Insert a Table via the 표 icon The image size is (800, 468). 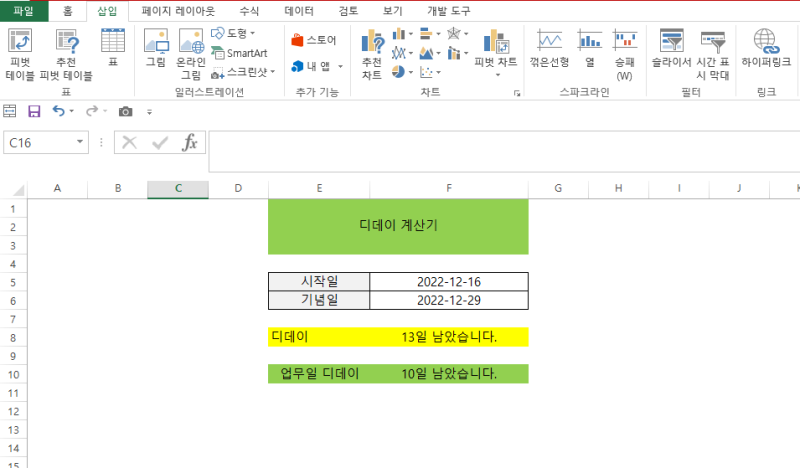click(x=113, y=47)
